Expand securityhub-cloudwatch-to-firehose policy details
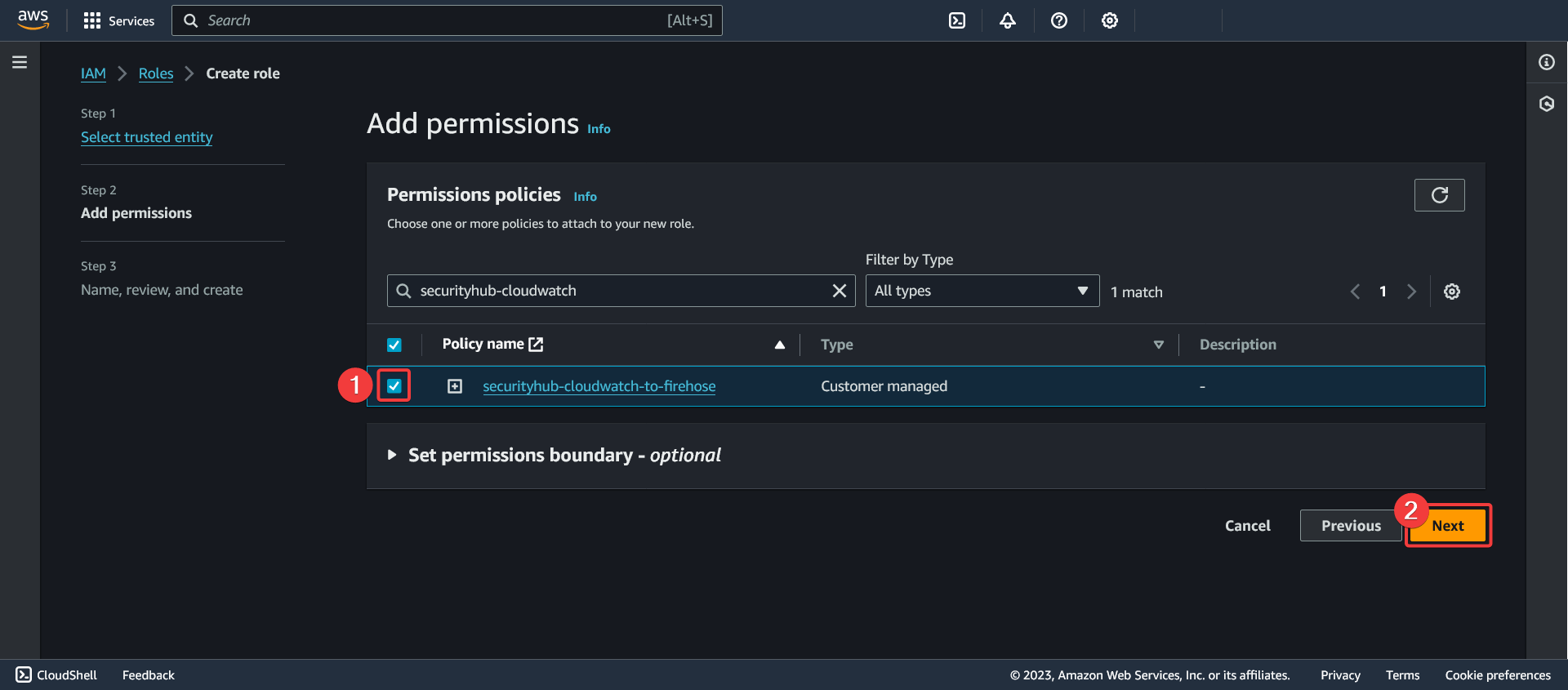The width and height of the screenshot is (1568, 690). point(455,386)
